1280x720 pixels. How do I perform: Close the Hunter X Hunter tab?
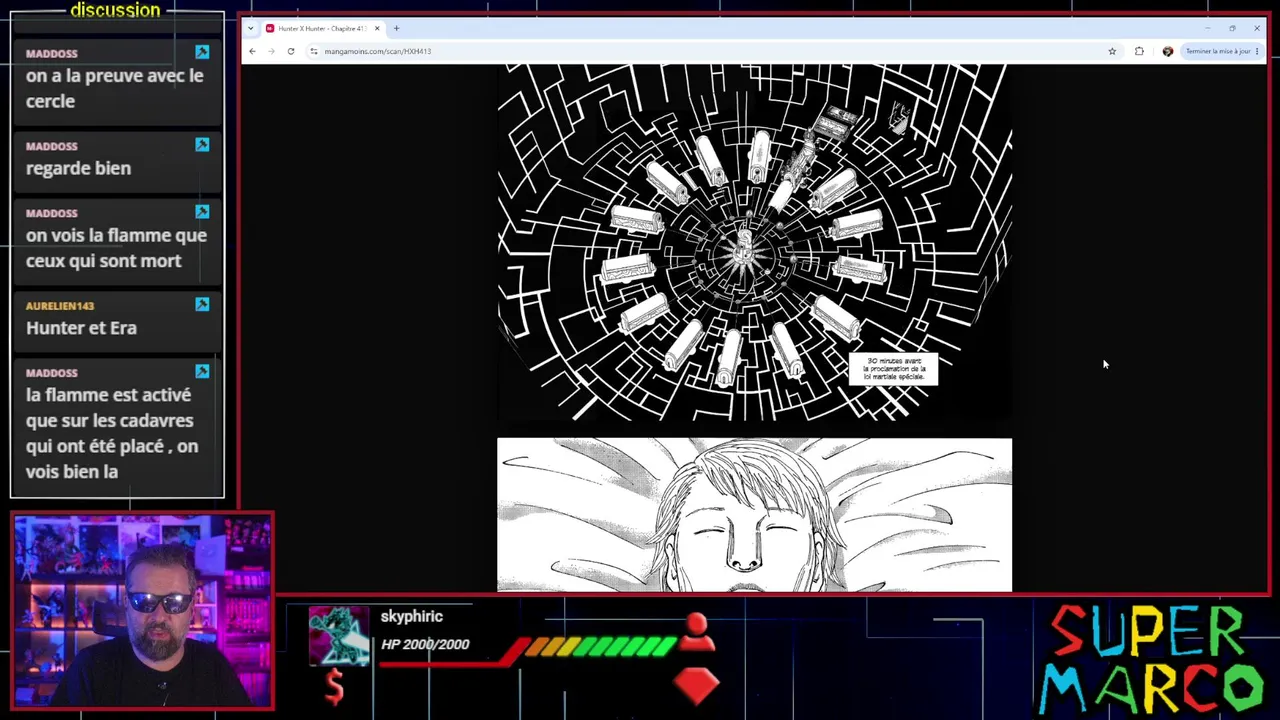tap(377, 28)
